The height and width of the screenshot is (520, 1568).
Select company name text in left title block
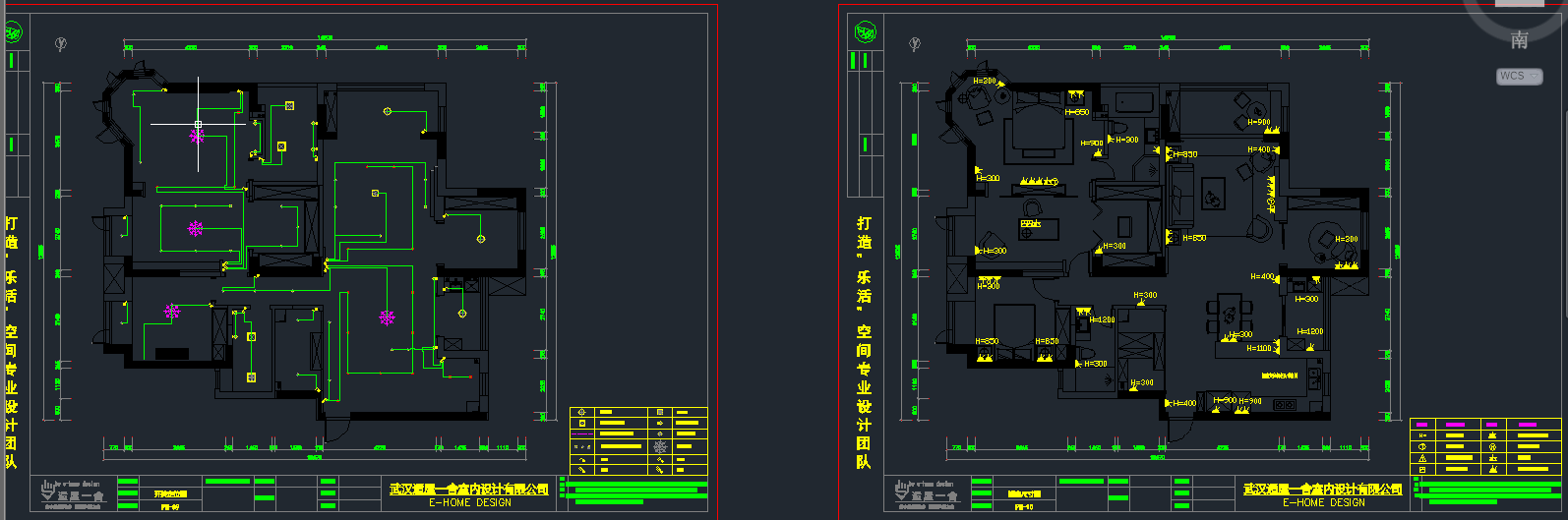469,490
